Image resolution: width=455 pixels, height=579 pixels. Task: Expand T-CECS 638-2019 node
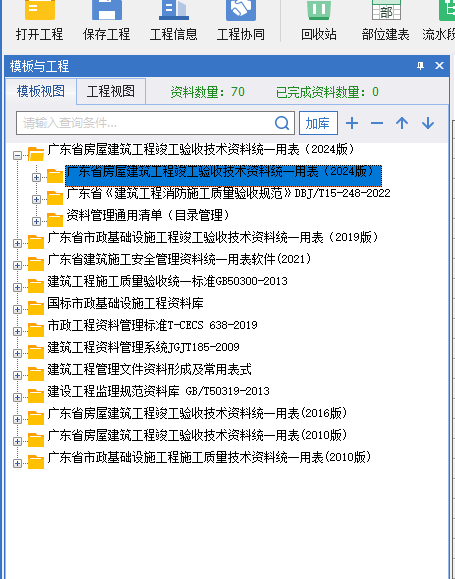point(17,331)
